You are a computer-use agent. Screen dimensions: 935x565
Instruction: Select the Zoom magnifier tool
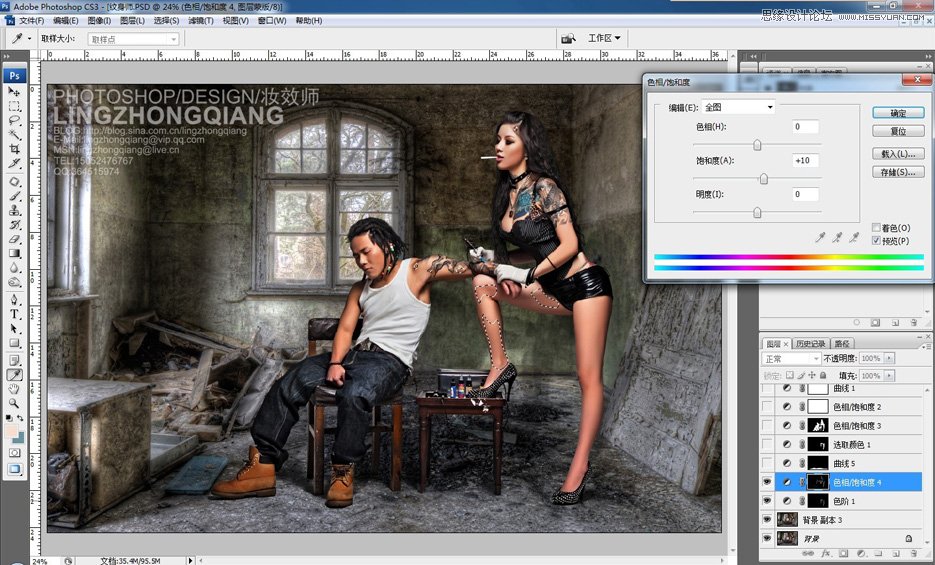(x=15, y=403)
